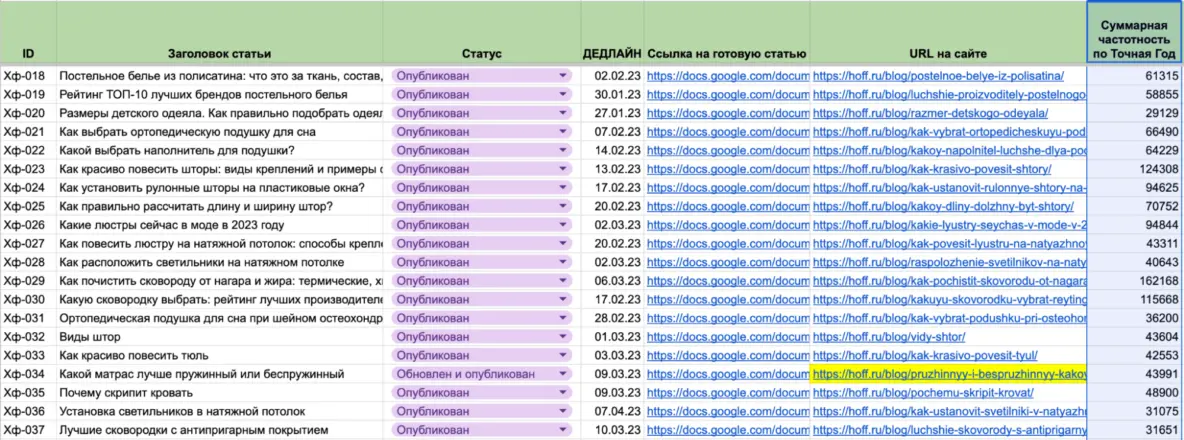Select the 'URL на сайте' column header
1184x440 pixels.
(948, 52)
